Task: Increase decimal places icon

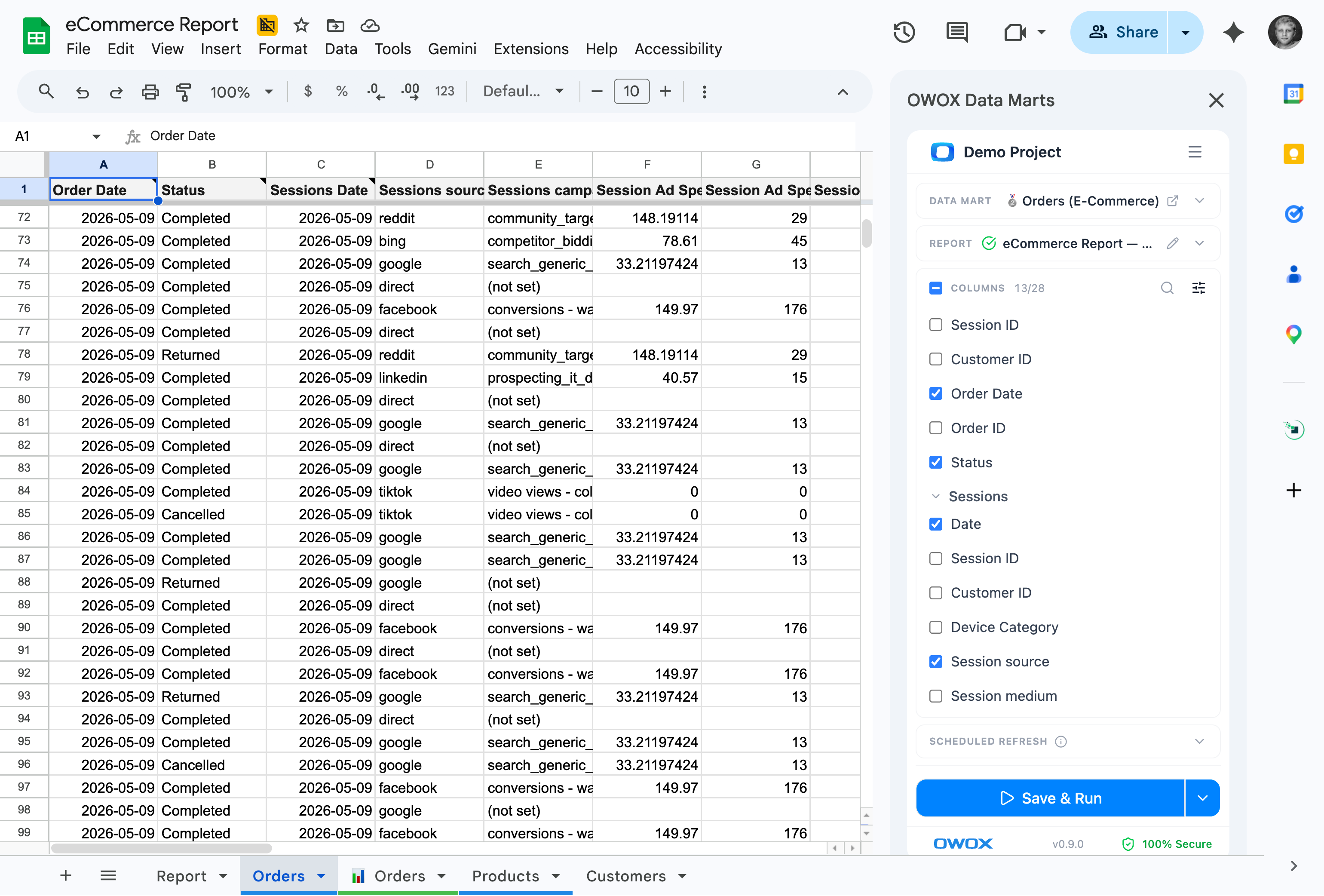Action: click(x=410, y=91)
